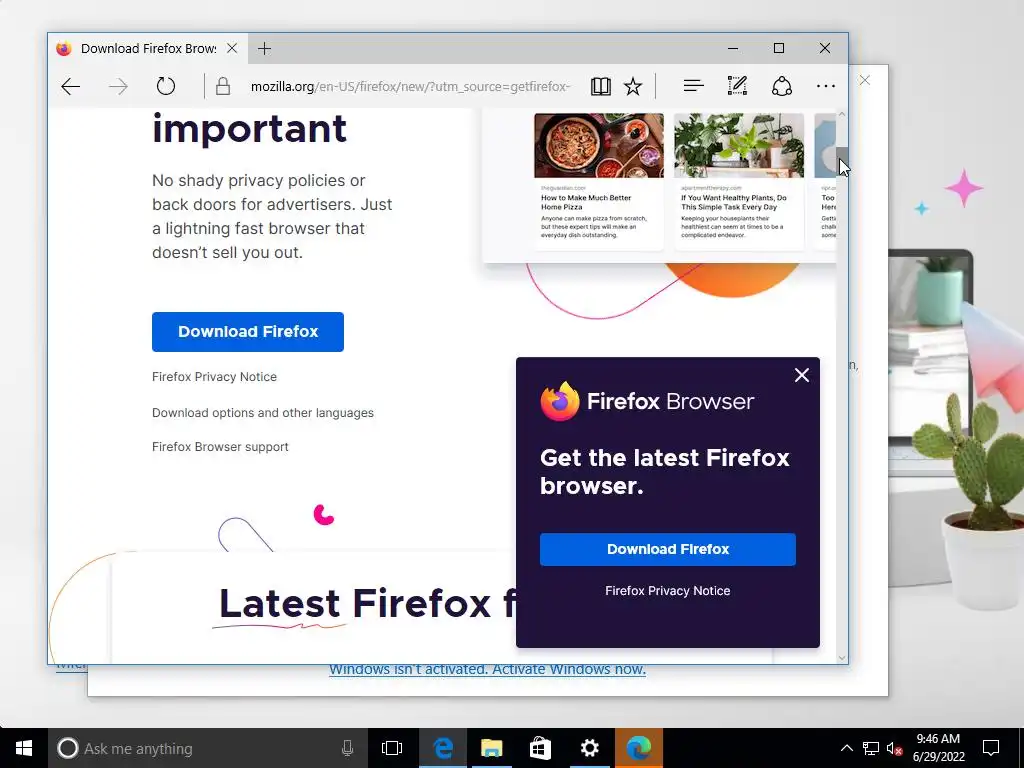This screenshot has width=1024, height=768.
Task: Open the Share icon in toolbar
Action: tap(782, 86)
